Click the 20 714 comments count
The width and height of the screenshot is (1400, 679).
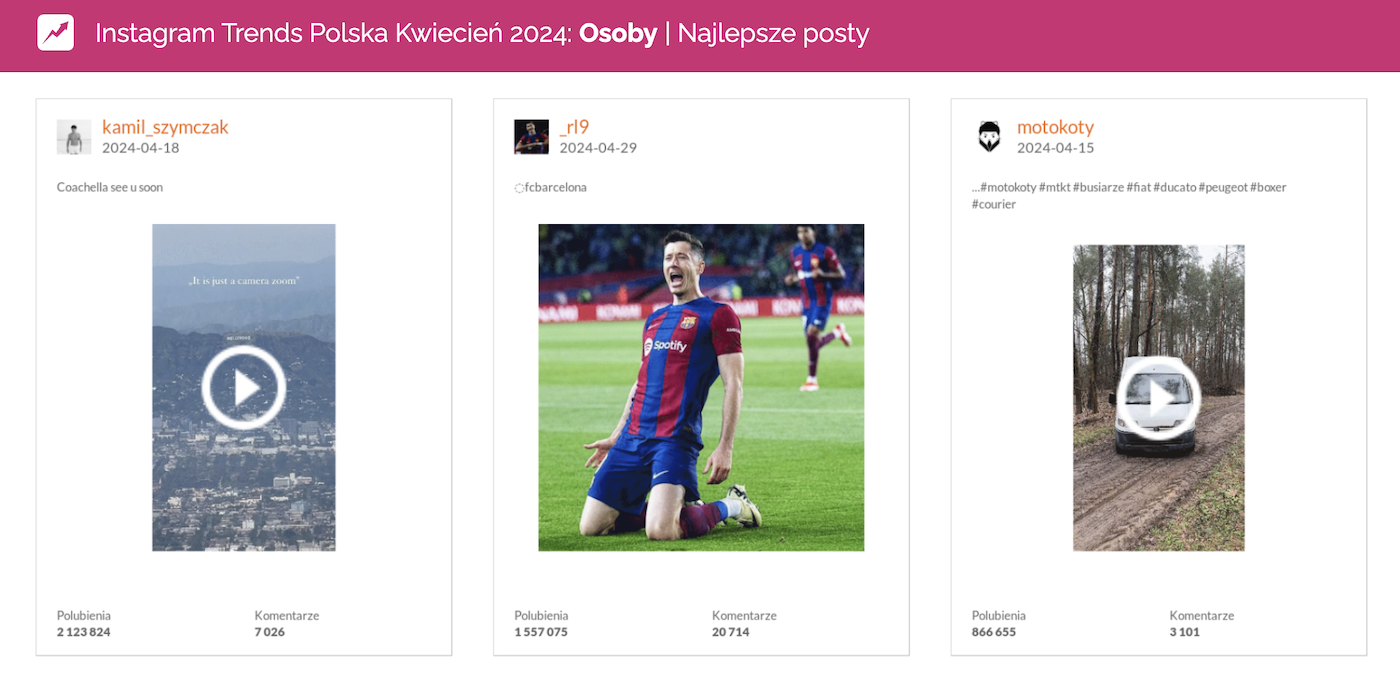731,632
